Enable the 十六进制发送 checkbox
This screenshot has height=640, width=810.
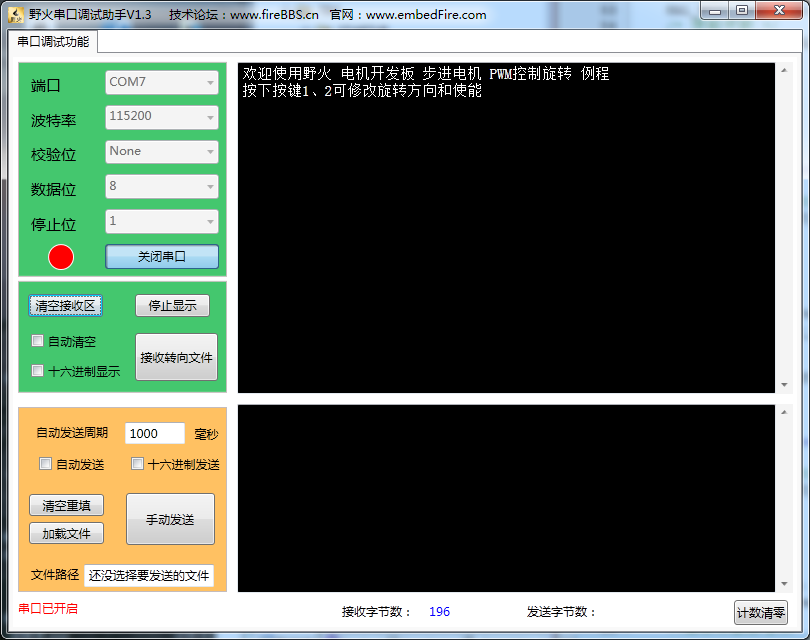pyautogui.click(x=137, y=463)
